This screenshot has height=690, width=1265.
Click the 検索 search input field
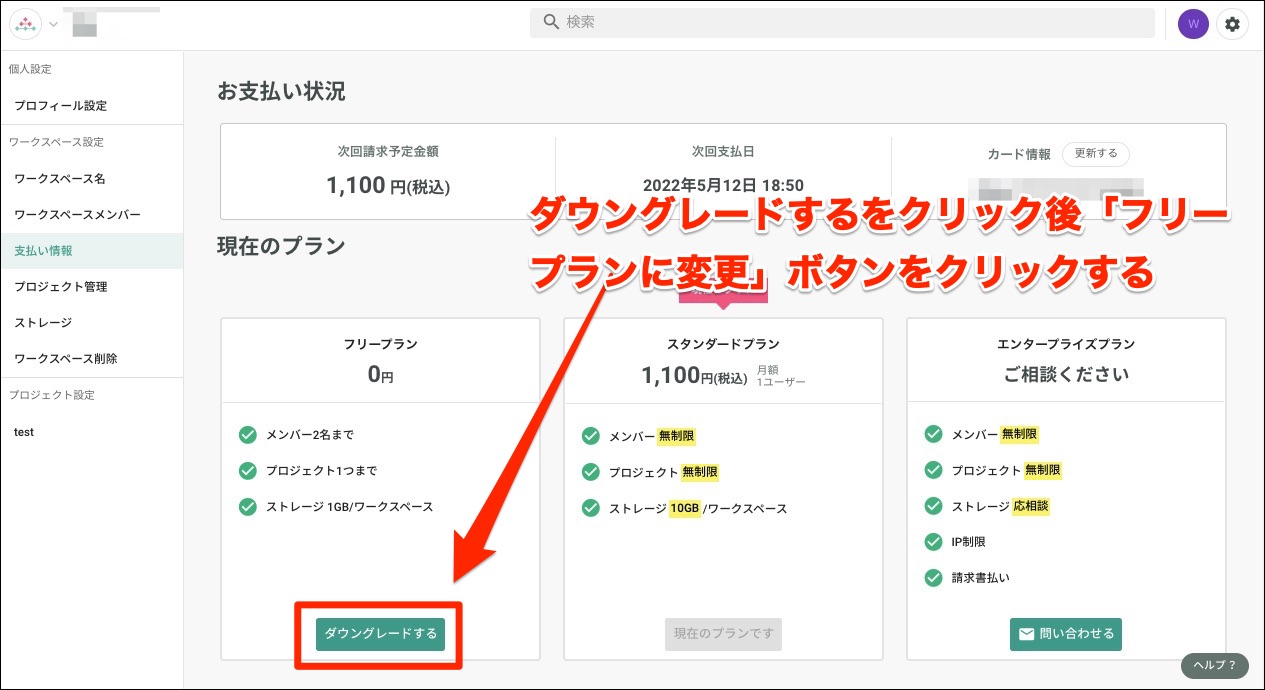point(840,22)
